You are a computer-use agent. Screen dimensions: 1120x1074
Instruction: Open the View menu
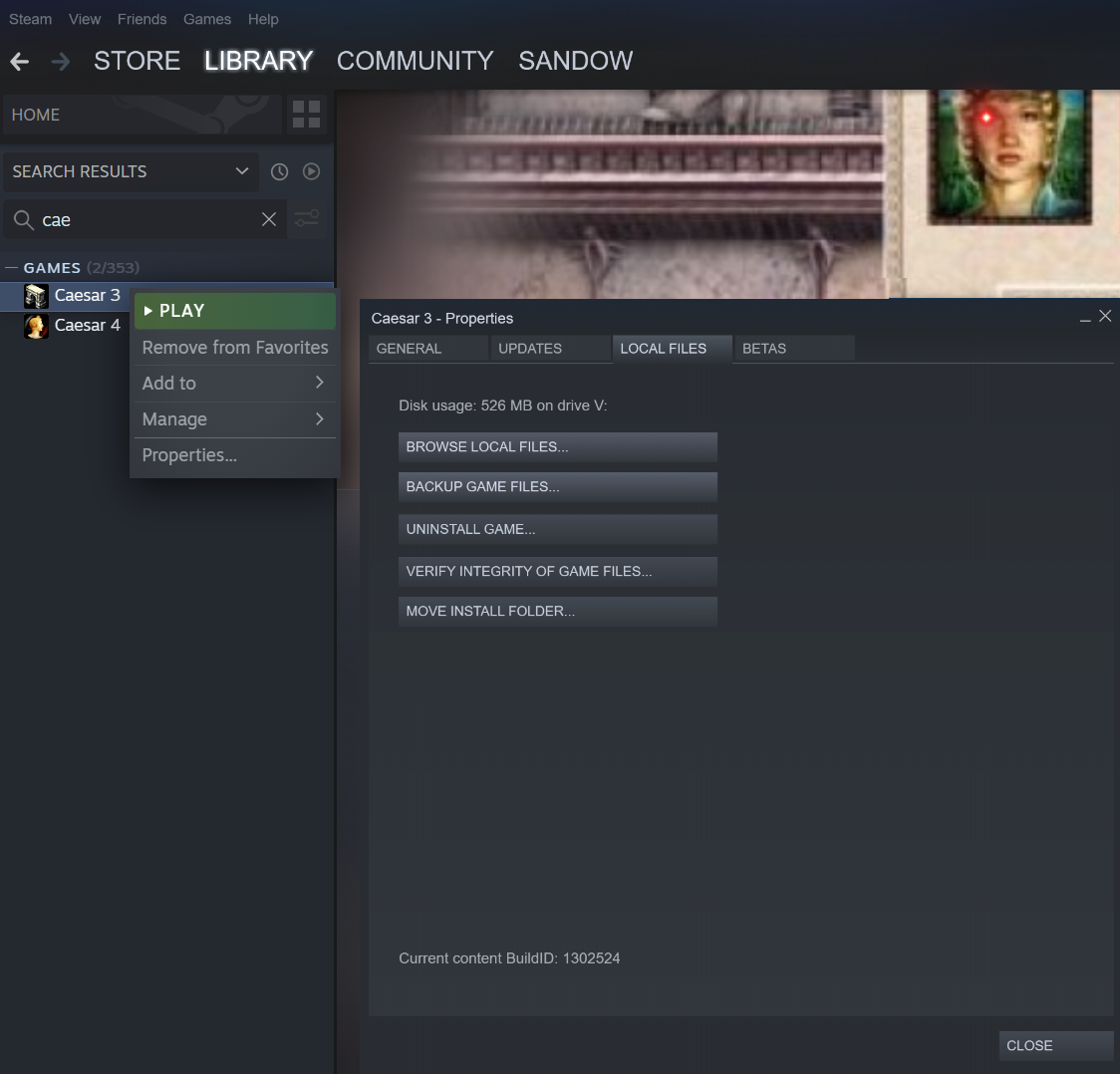[x=85, y=19]
